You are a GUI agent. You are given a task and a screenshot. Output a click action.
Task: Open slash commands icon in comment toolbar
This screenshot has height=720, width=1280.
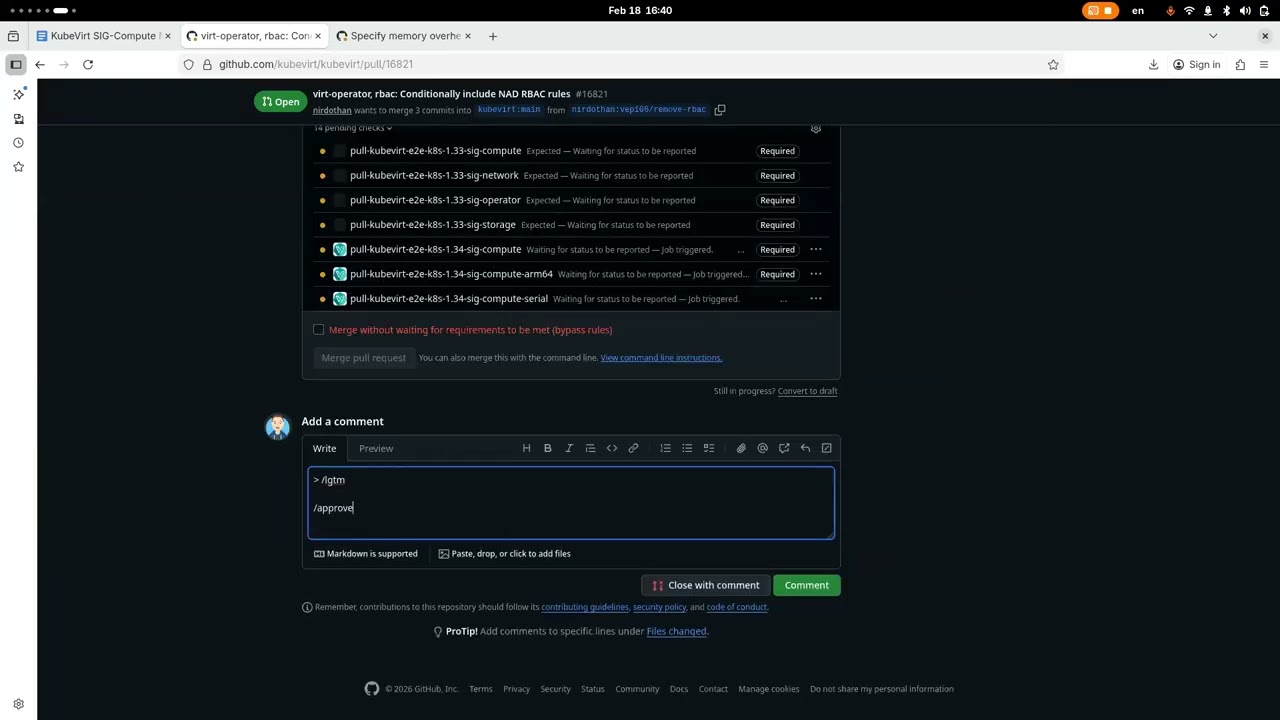click(x=827, y=448)
